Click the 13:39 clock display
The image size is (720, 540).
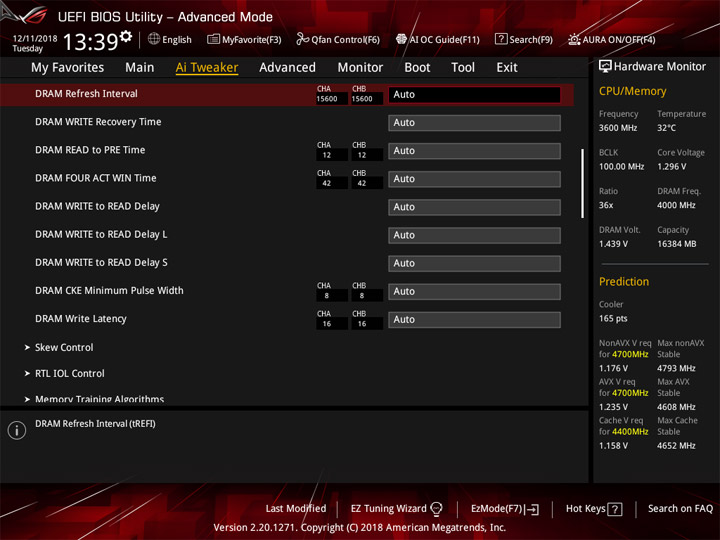[x=90, y=41]
